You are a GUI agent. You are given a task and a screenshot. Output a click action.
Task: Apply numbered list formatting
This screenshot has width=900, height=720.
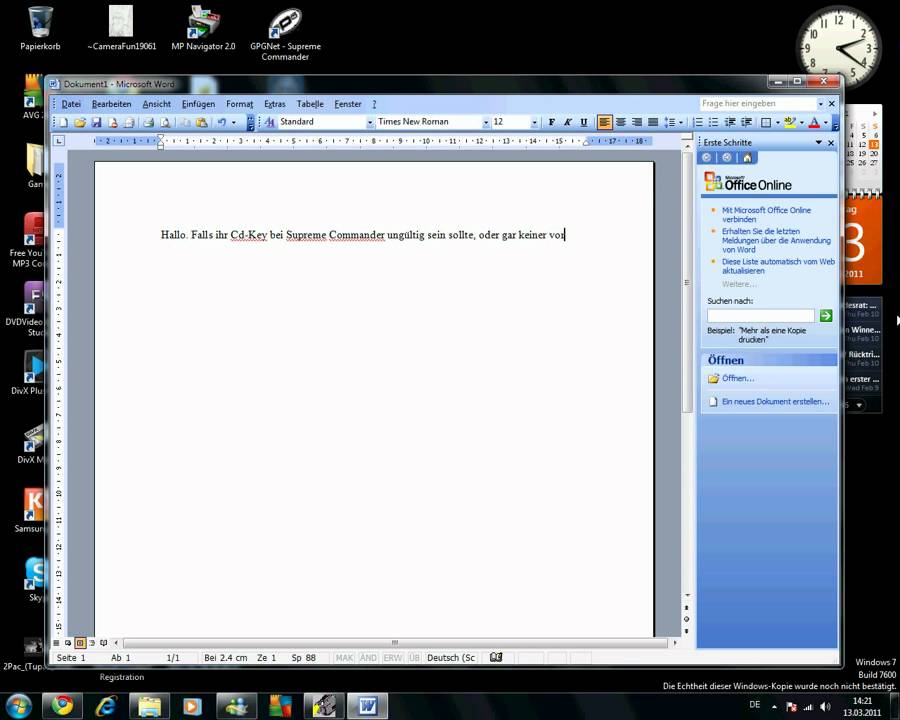click(x=698, y=122)
